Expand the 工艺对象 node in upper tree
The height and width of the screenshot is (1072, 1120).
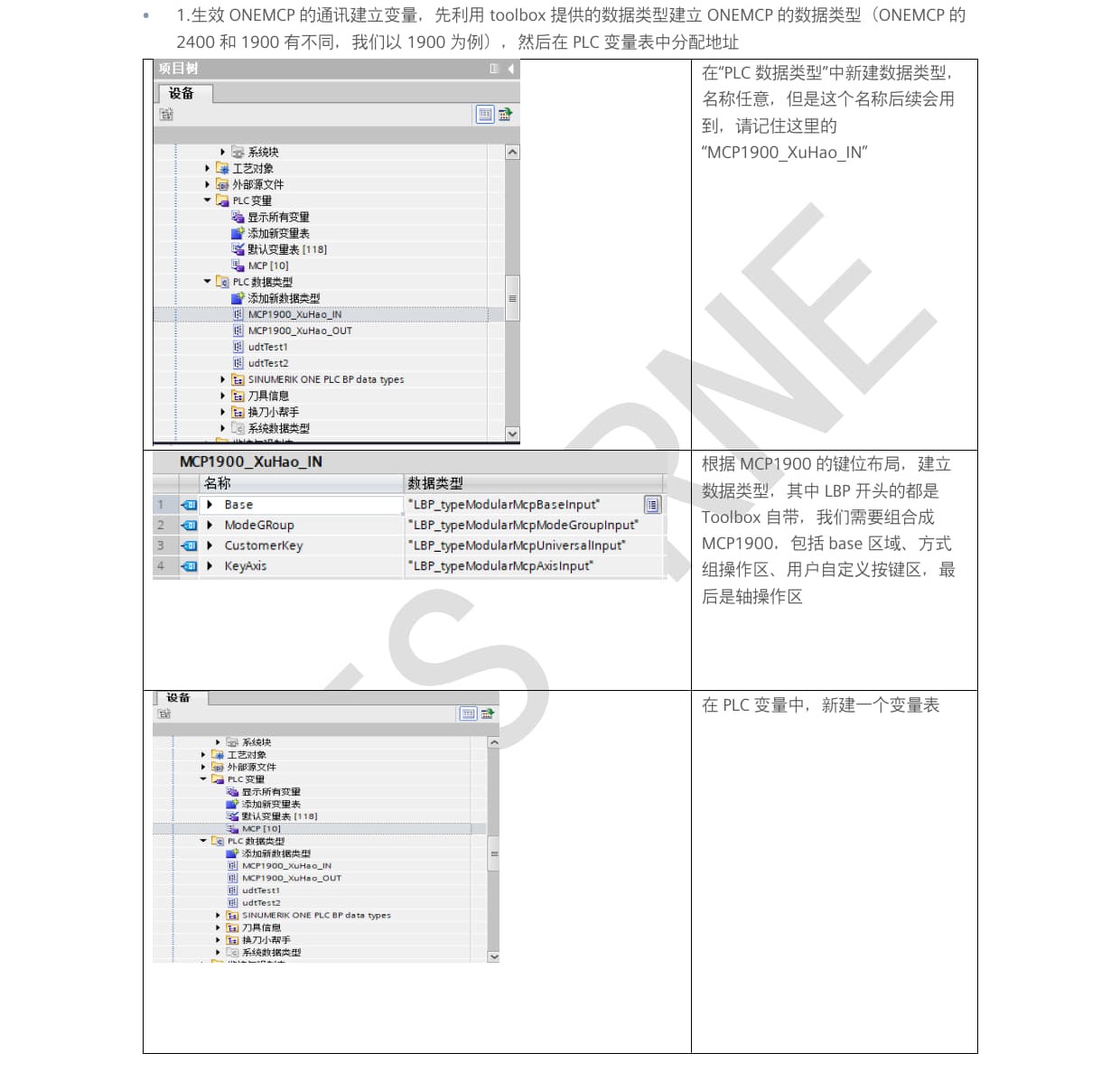(x=208, y=168)
